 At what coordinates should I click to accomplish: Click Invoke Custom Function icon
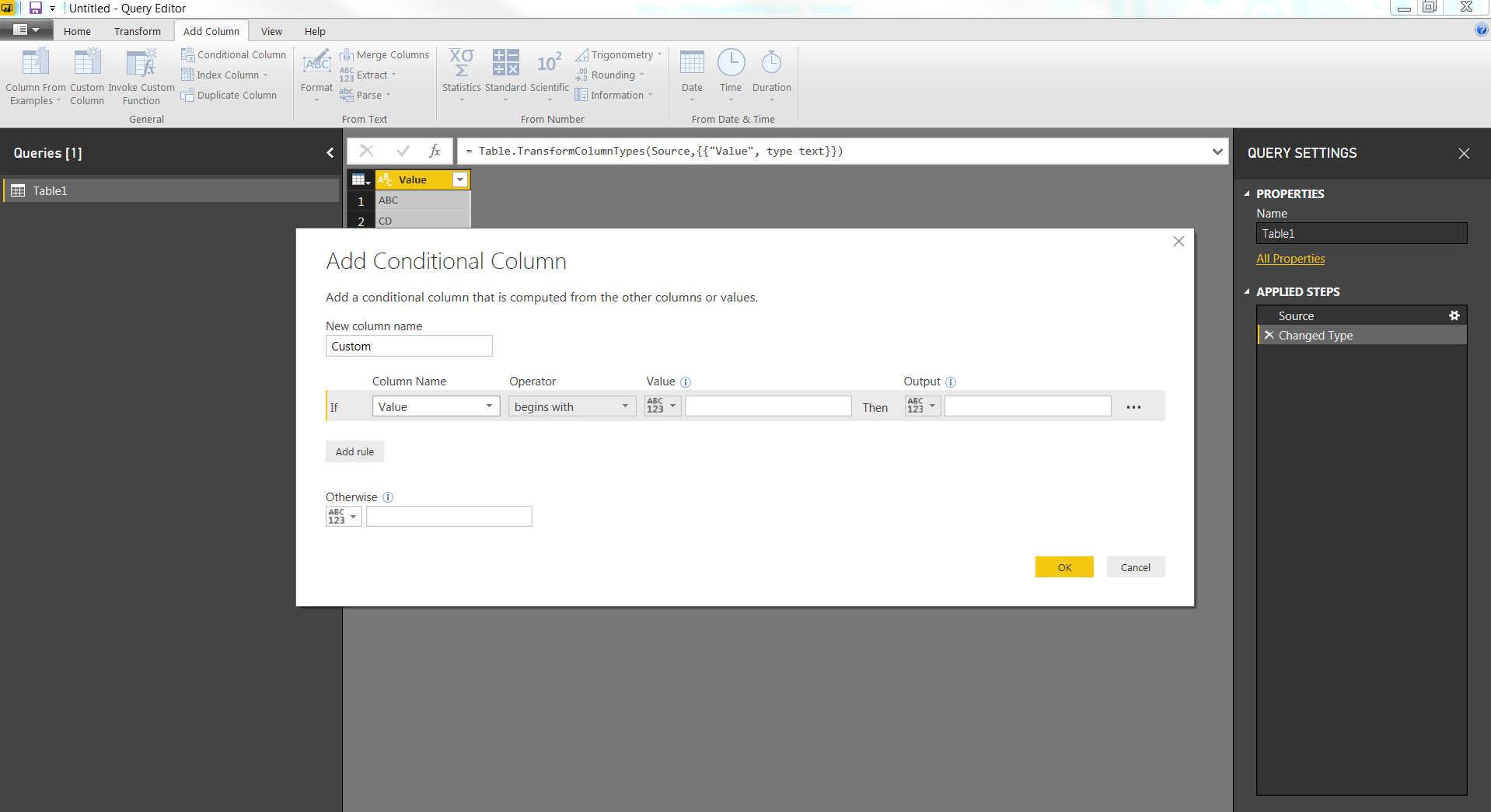click(x=141, y=63)
